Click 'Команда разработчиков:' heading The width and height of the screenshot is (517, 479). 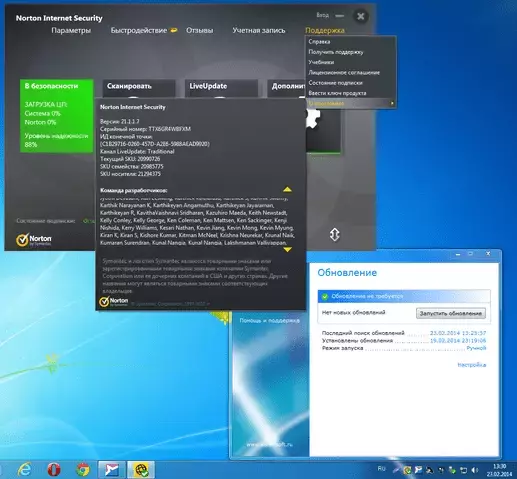click(134, 191)
